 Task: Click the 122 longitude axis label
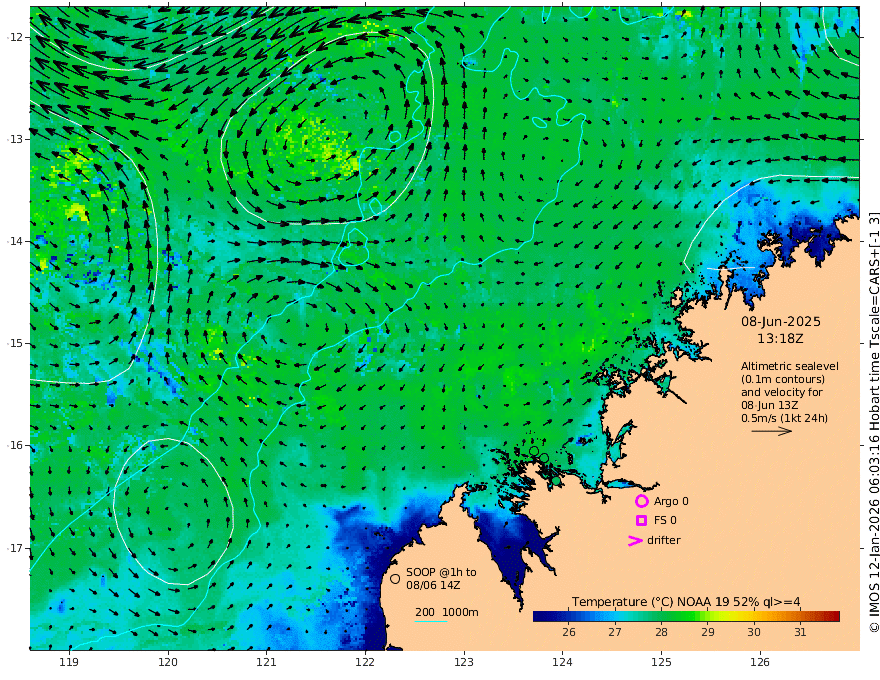[x=365, y=662]
